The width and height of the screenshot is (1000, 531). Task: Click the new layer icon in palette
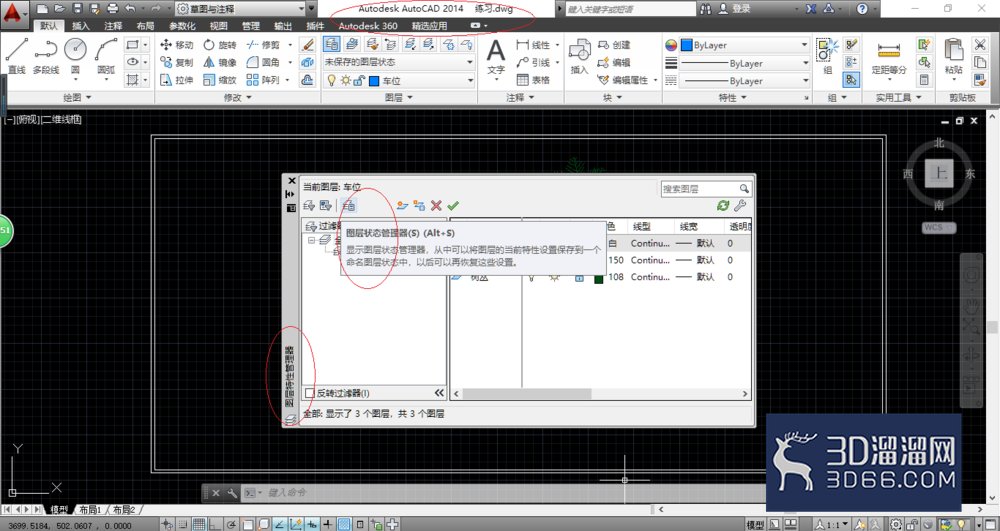(x=402, y=205)
